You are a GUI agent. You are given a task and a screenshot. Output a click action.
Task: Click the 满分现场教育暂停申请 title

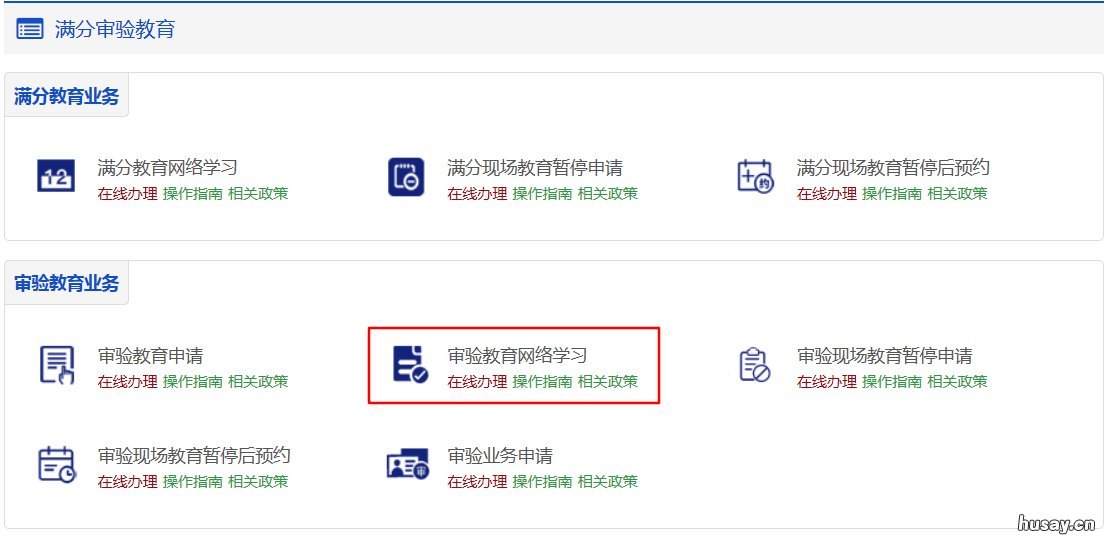point(535,169)
